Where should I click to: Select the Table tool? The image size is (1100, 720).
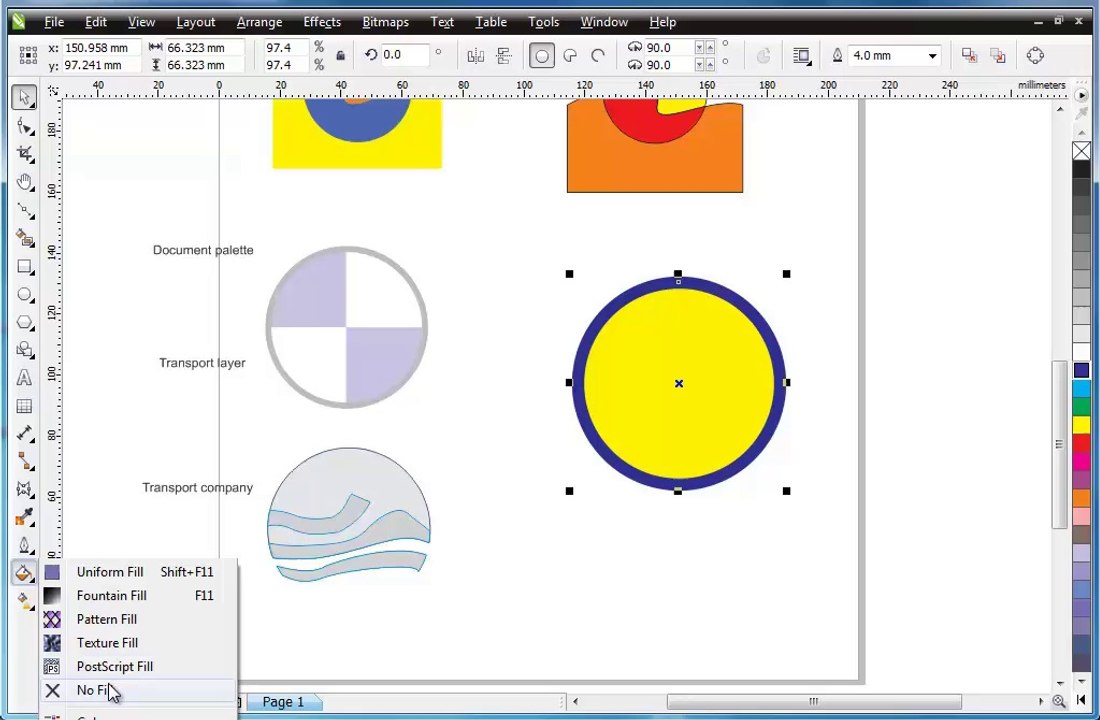point(25,406)
